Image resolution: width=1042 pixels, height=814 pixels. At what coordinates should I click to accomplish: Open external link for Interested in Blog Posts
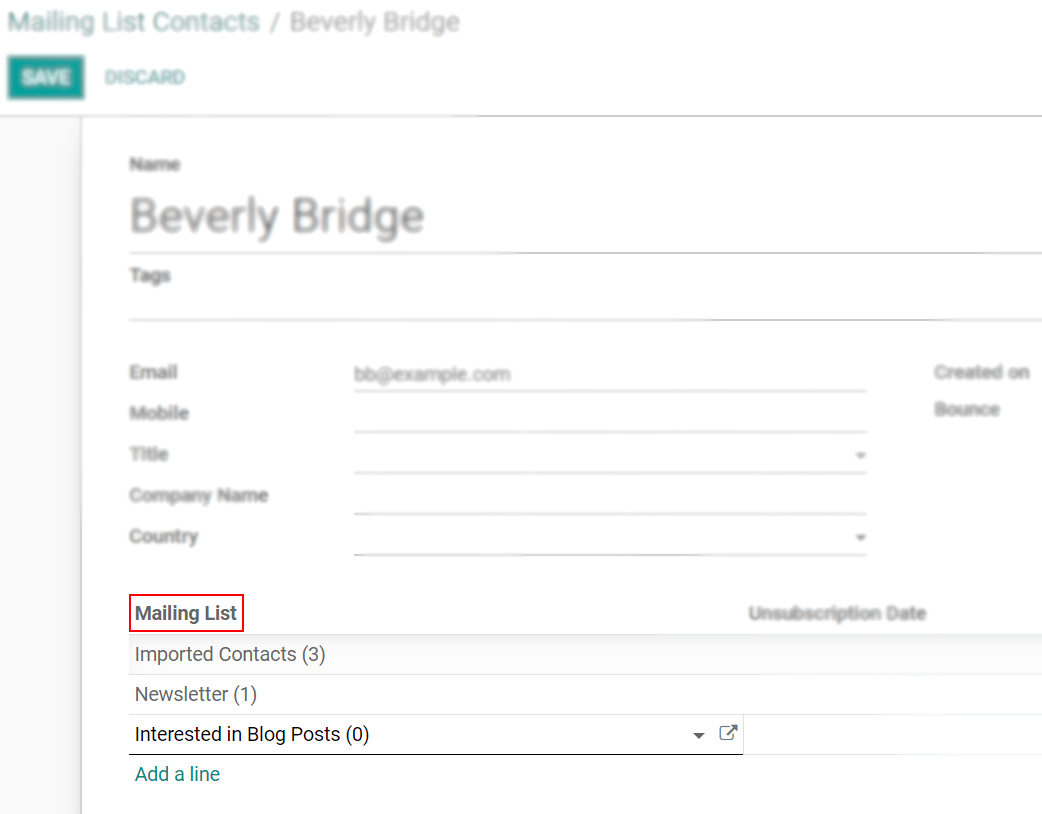point(729,734)
